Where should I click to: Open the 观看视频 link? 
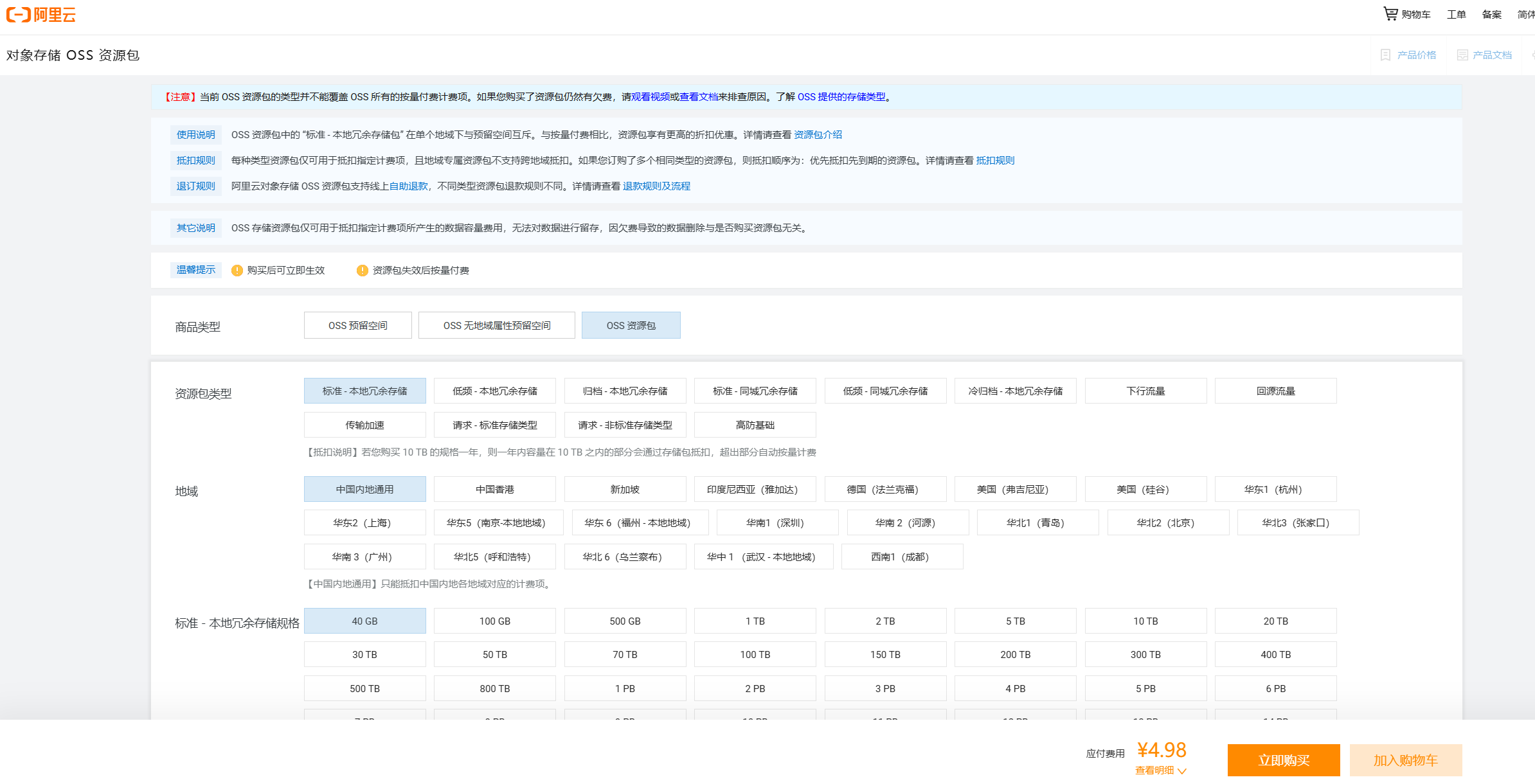[x=651, y=97]
